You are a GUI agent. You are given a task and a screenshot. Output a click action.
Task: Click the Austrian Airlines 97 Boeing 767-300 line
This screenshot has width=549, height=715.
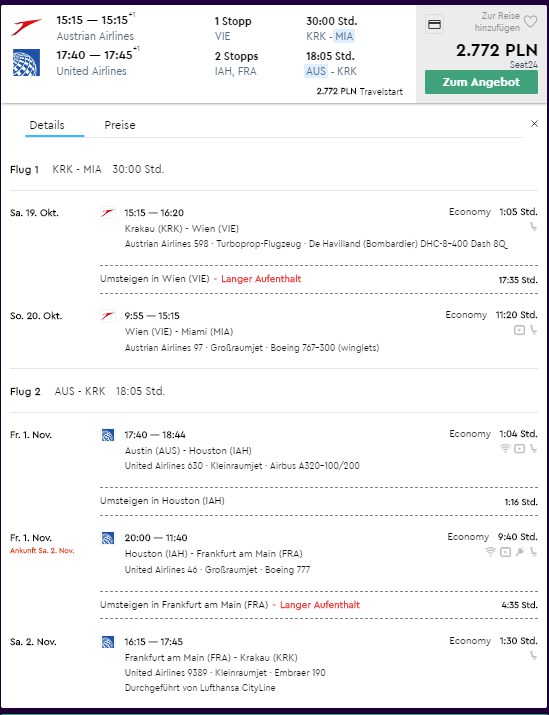pos(252,348)
